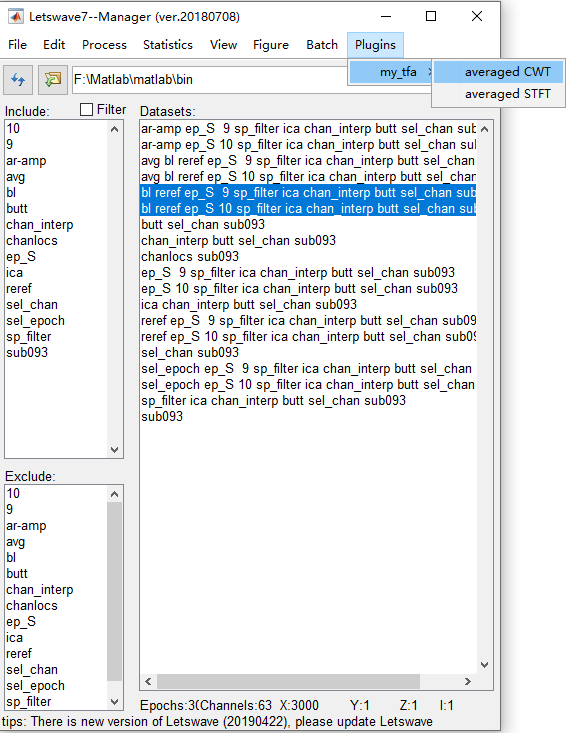
Task: Open the File menu
Action: tap(17, 45)
